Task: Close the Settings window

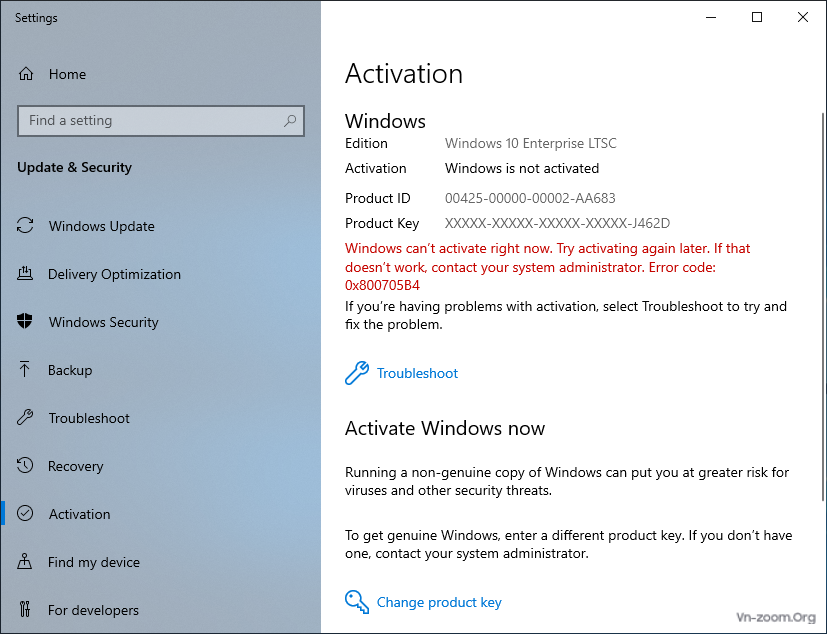Action: (803, 17)
